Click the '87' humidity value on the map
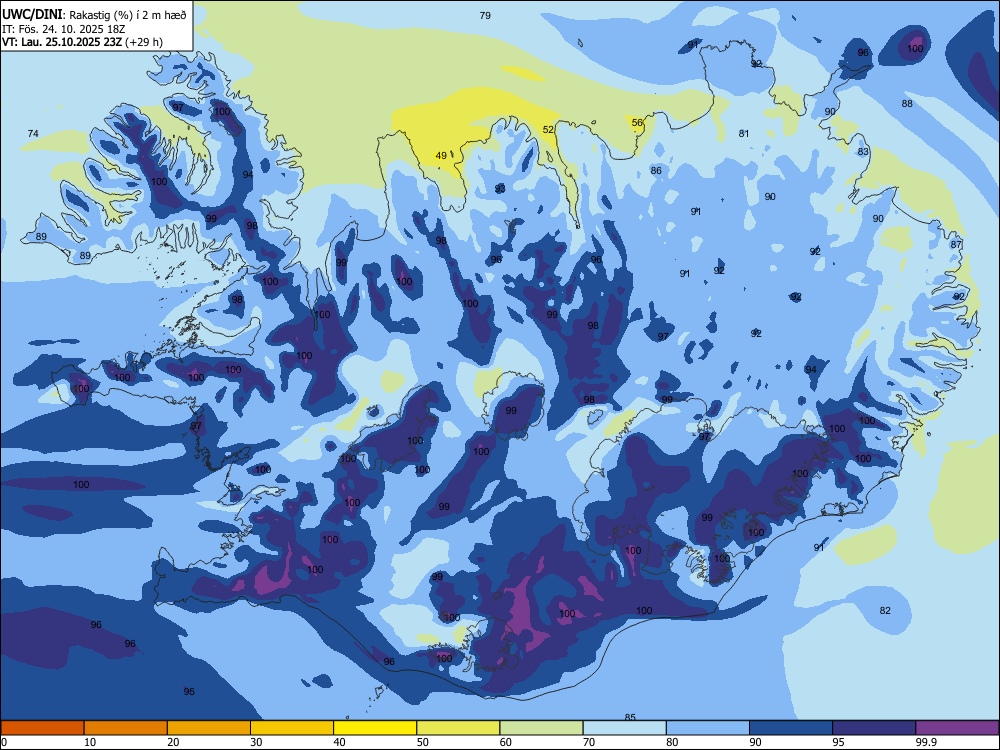The image size is (1000, 750). (955, 244)
